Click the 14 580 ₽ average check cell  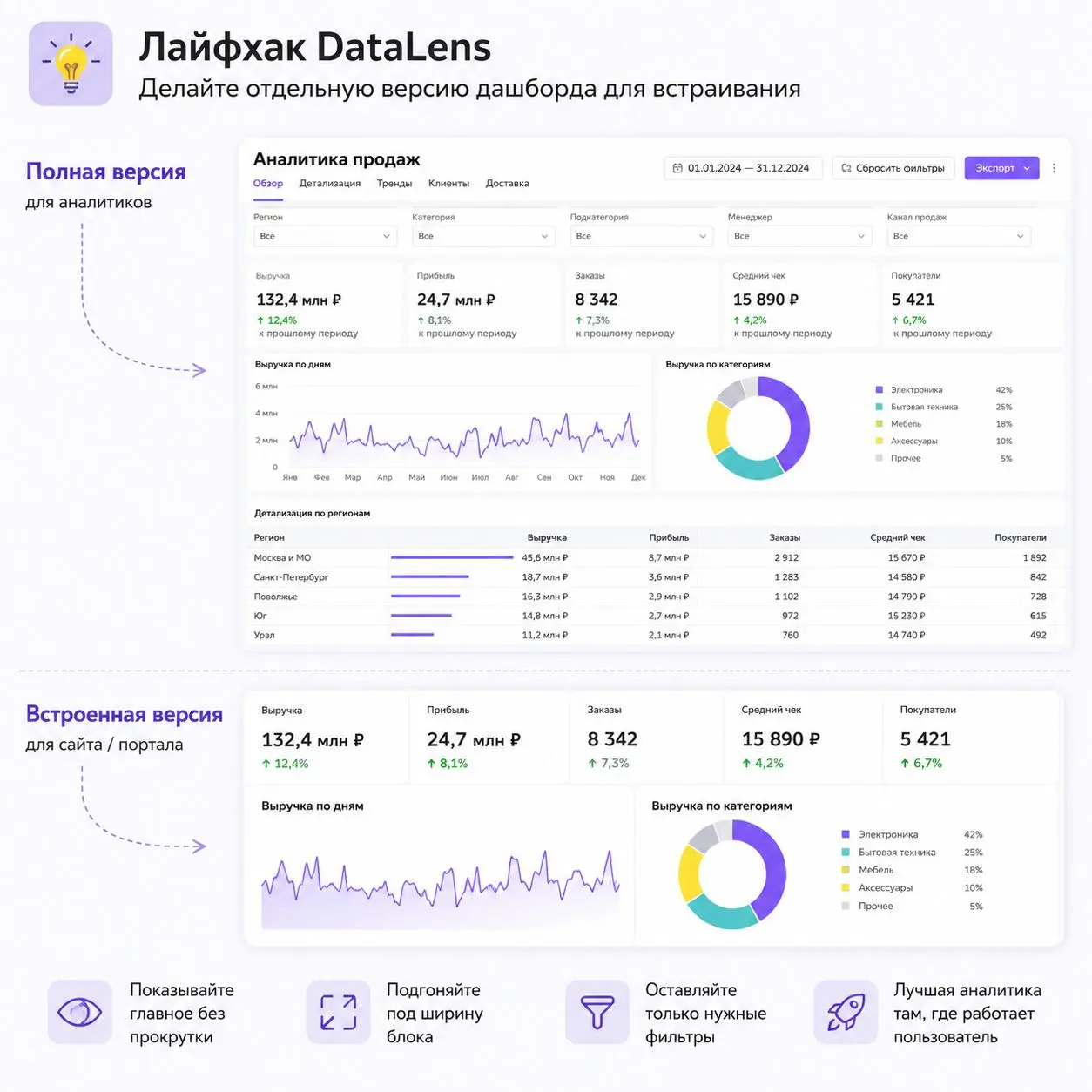click(x=907, y=576)
